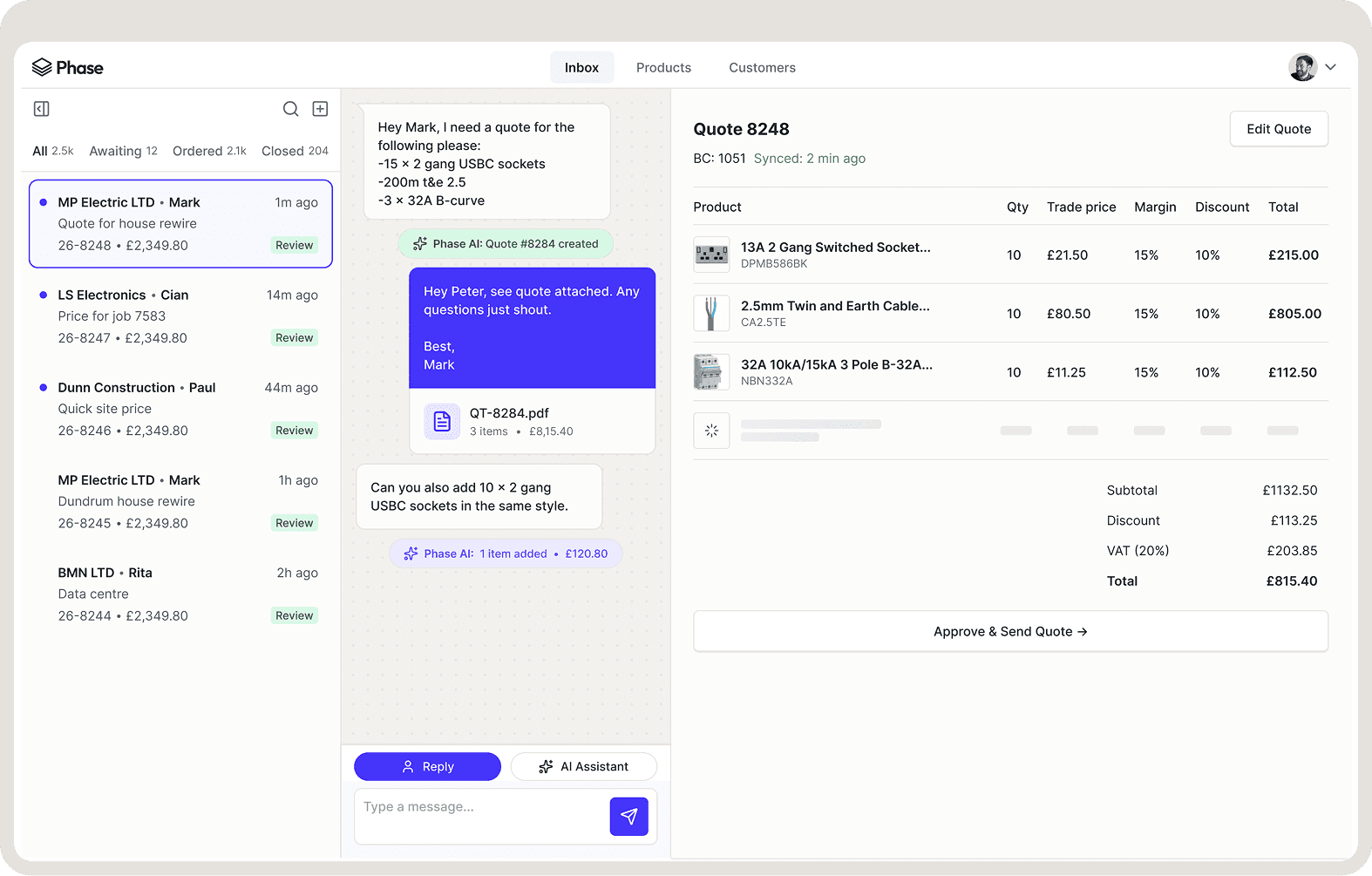
Task: Open Dundrum house rewire conversation
Action: click(x=180, y=501)
